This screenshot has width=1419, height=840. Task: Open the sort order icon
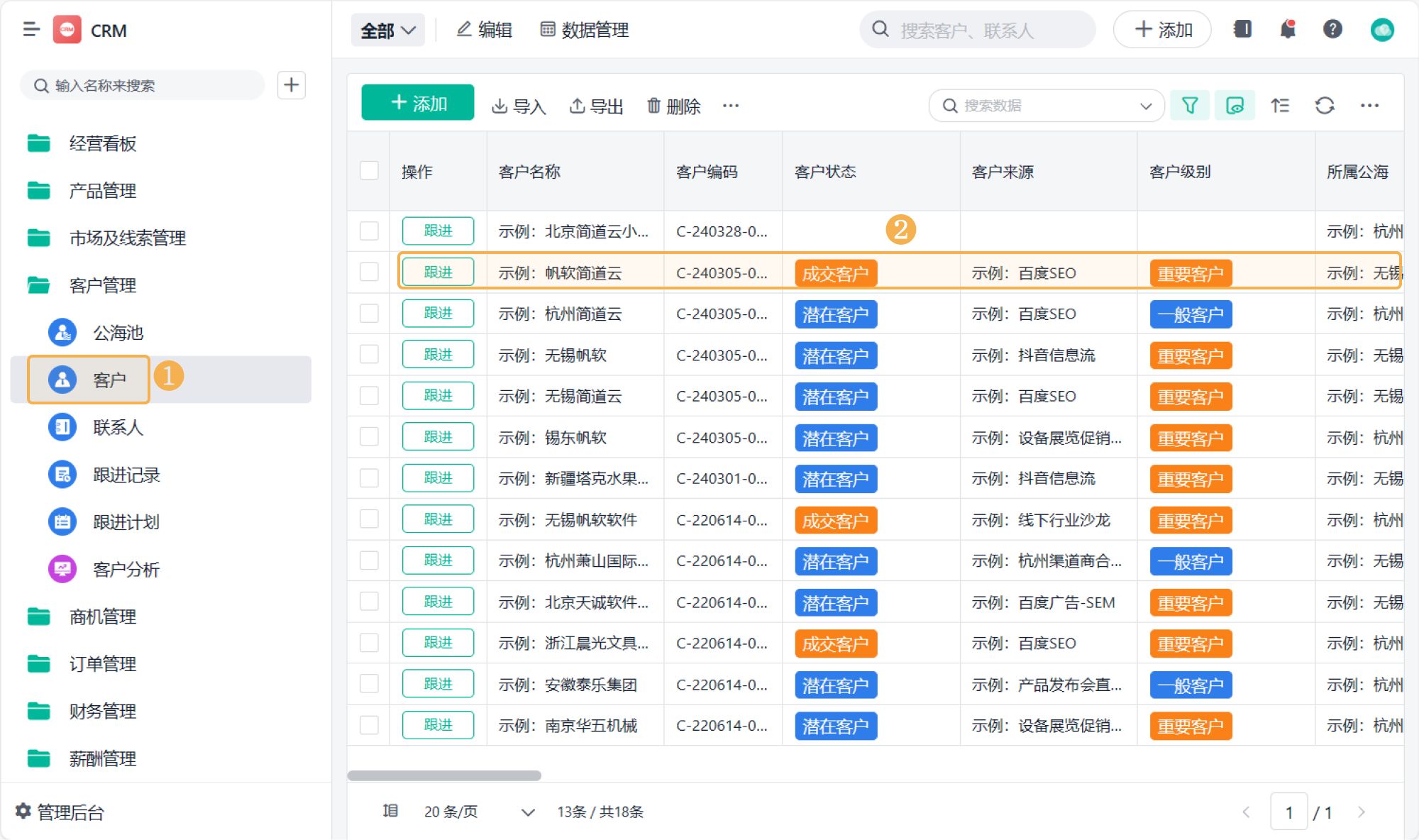coord(1280,106)
